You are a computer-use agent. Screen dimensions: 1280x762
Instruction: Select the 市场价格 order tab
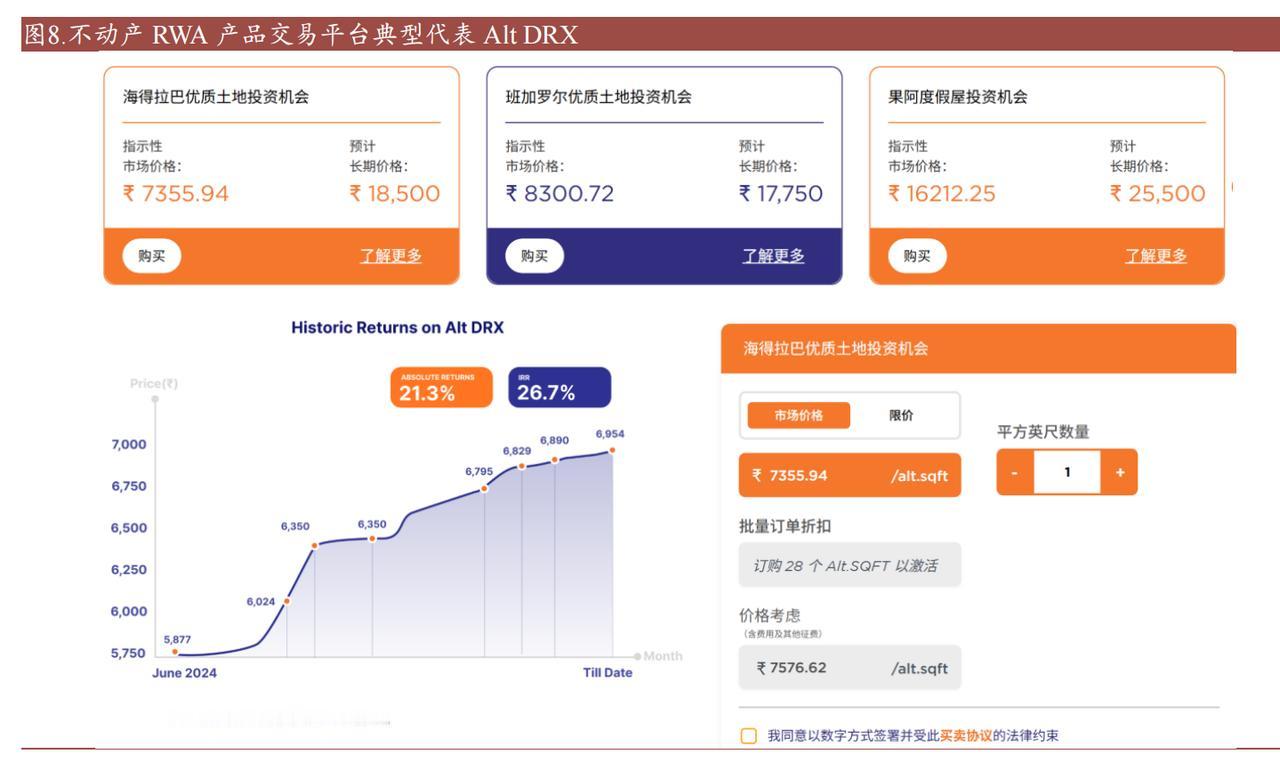[799, 415]
